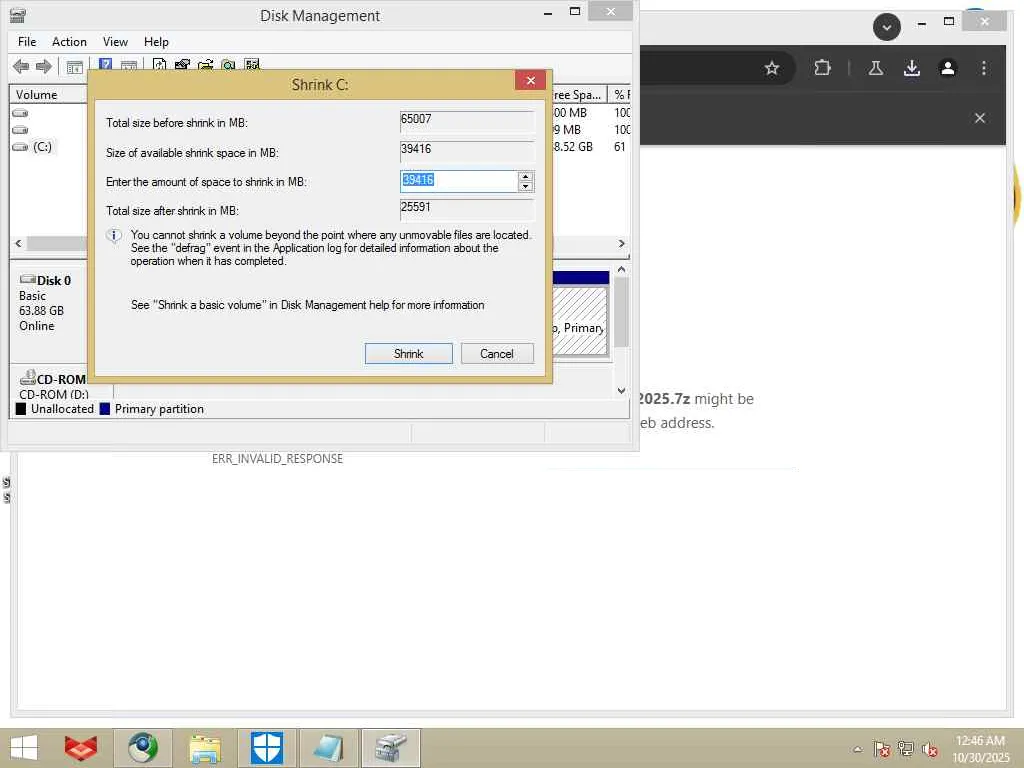The height and width of the screenshot is (768, 1024).
Task: Open the blue Help toolbar icon
Action: (105, 64)
